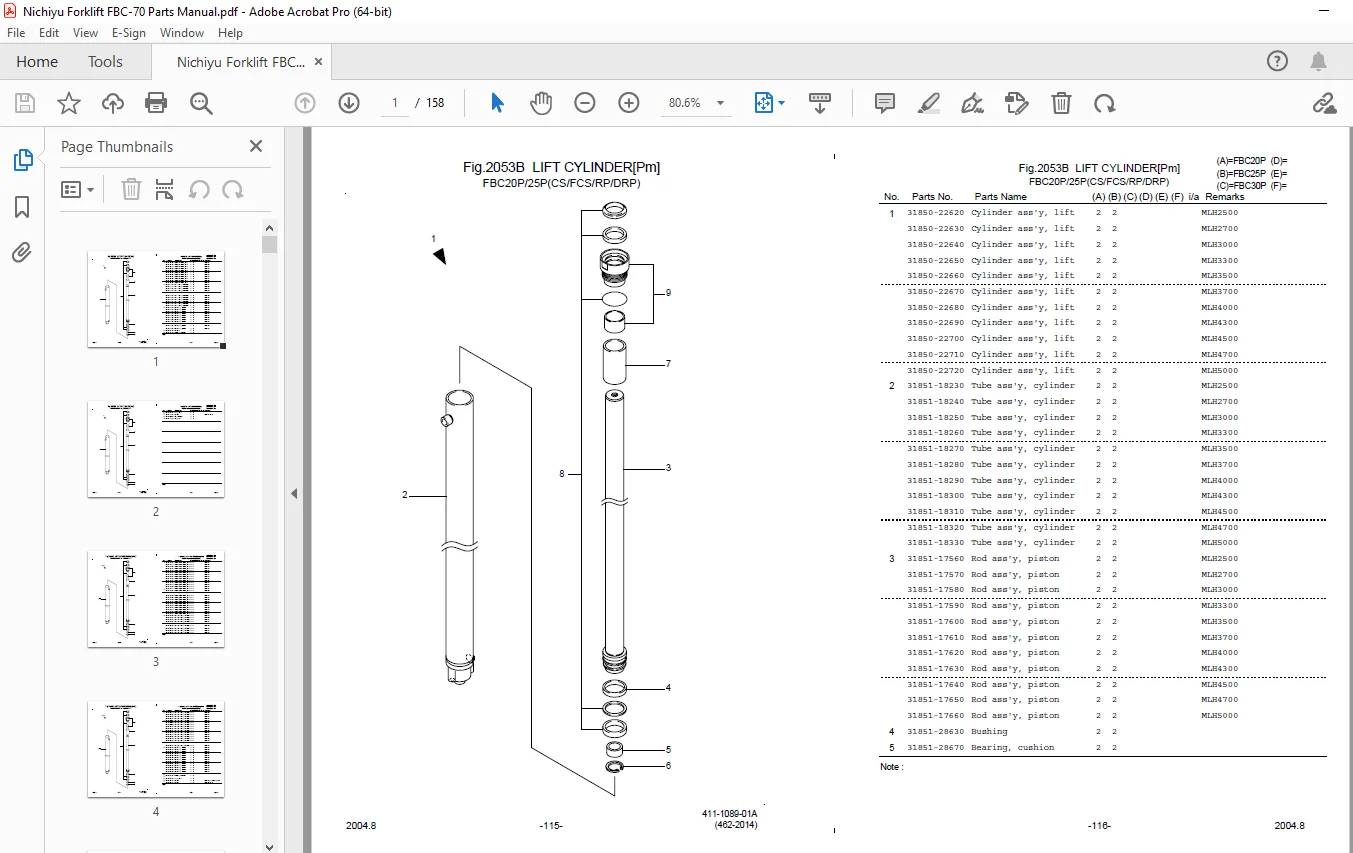
Task: Click page number -116- in footer
Action: [1099, 826]
